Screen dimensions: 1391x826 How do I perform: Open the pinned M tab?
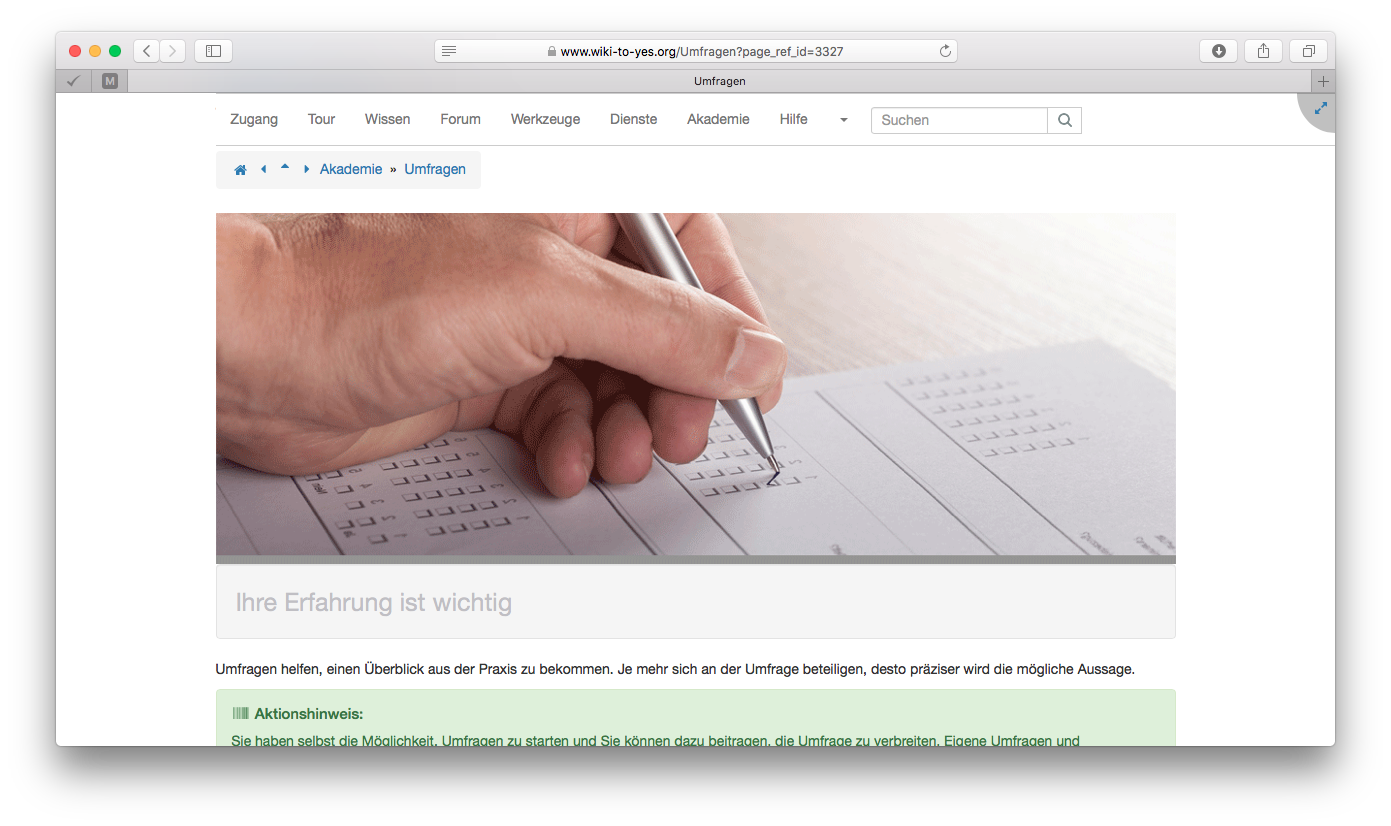click(x=110, y=81)
